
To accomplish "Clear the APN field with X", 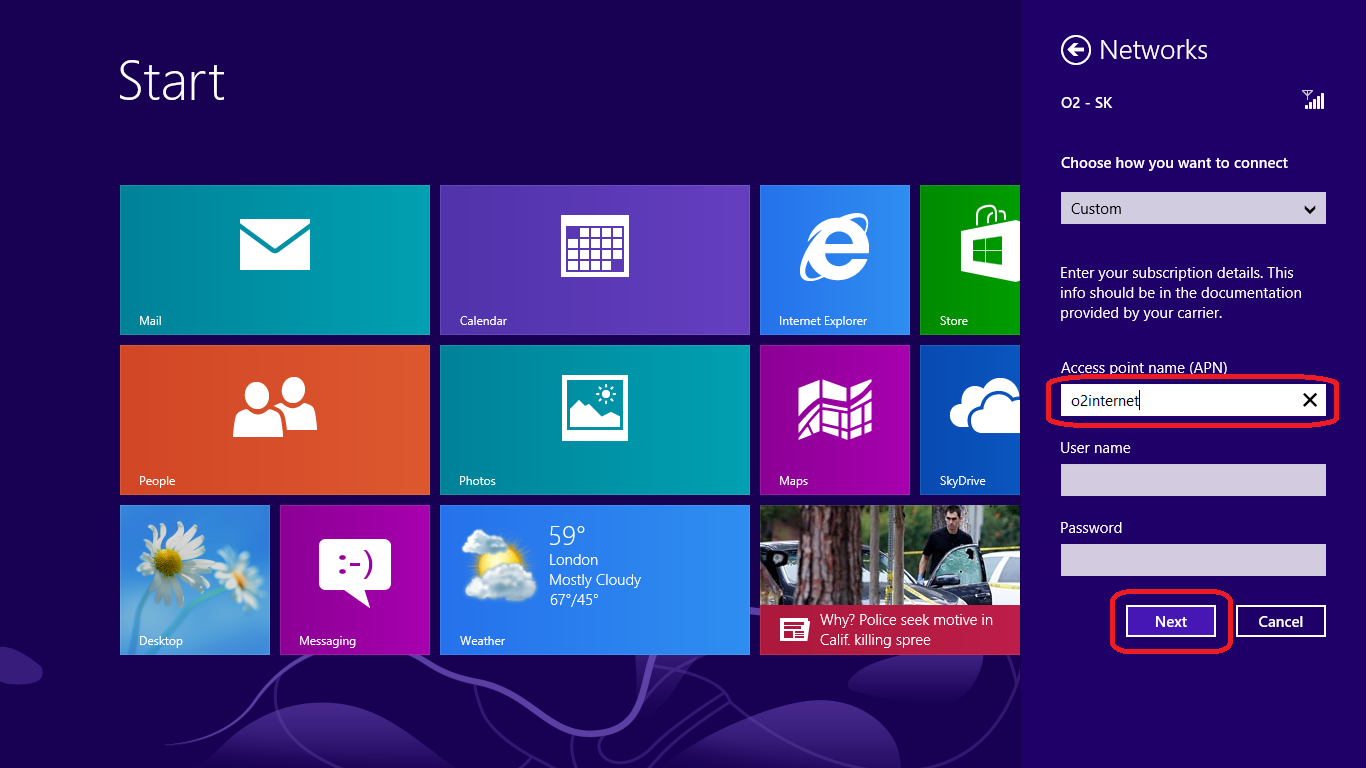I will (1309, 401).
